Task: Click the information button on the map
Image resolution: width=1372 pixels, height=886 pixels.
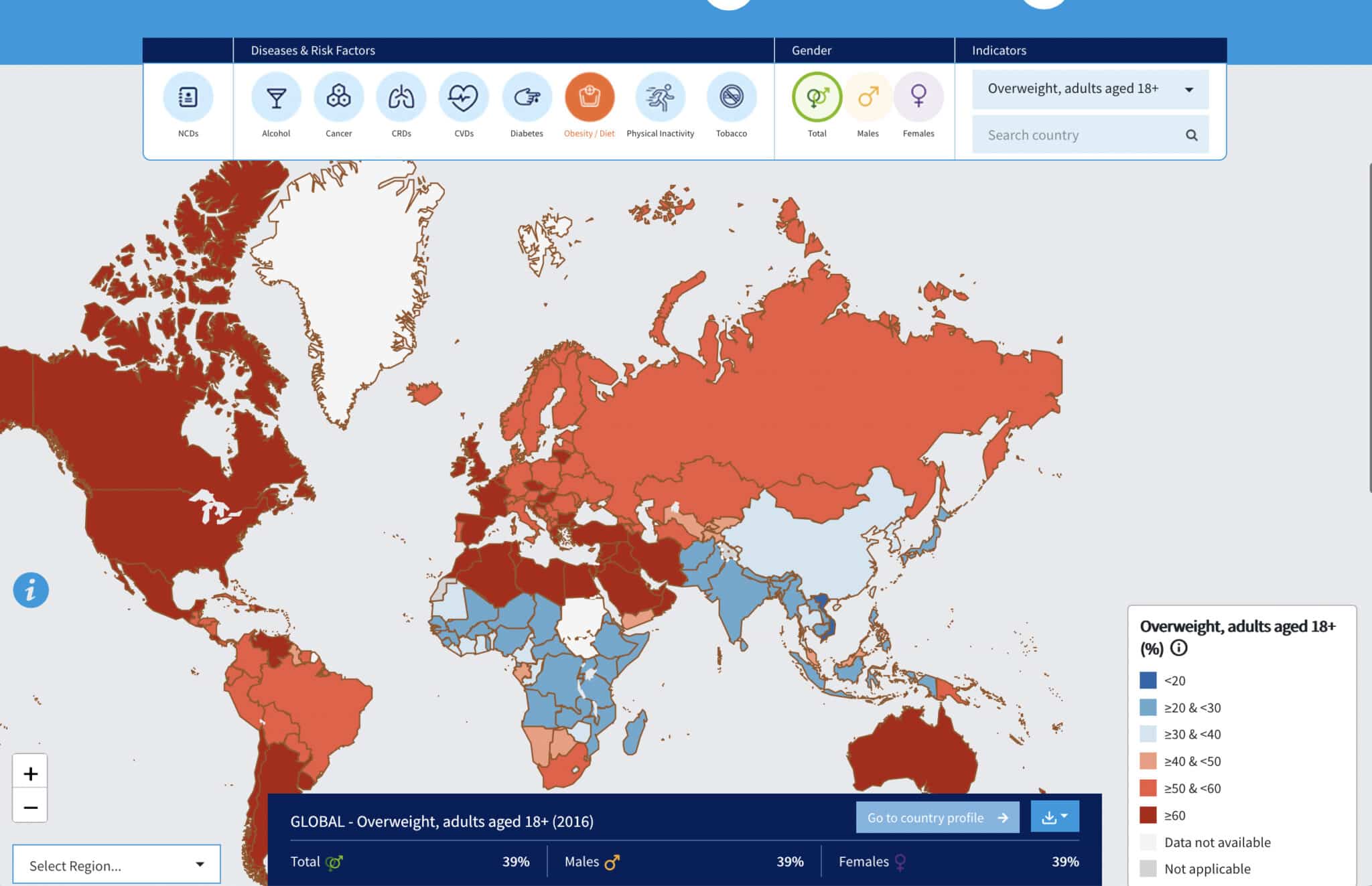Action: (x=30, y=590)
